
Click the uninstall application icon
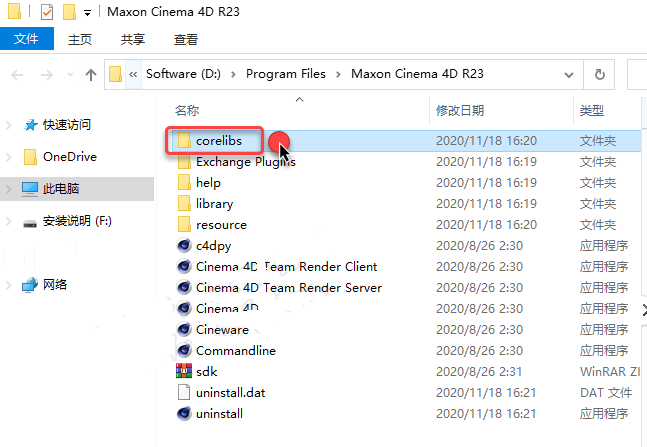[x=184, y=413]
